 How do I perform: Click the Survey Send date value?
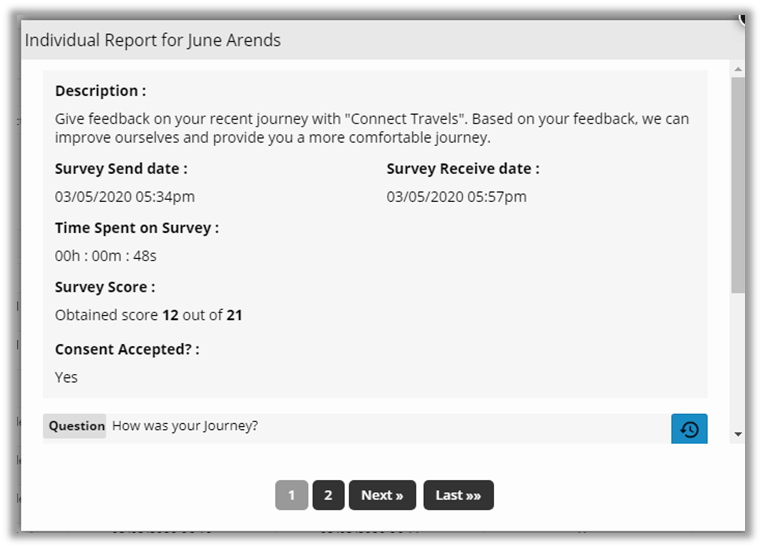[x=125, y=197]
